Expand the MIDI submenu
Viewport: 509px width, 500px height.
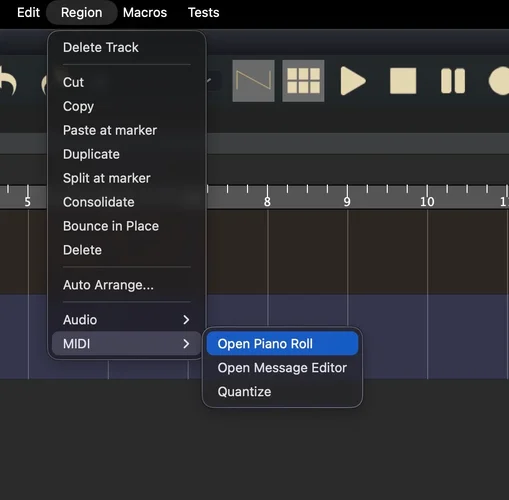[127, 344]
